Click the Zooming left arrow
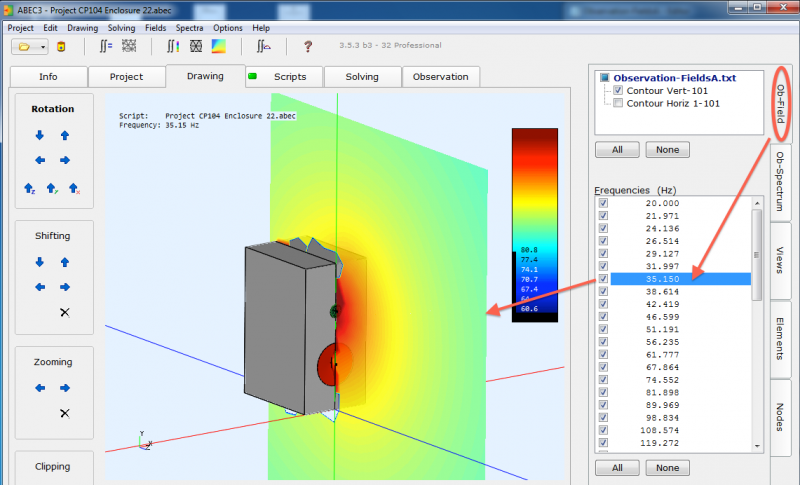 (40, 388)
